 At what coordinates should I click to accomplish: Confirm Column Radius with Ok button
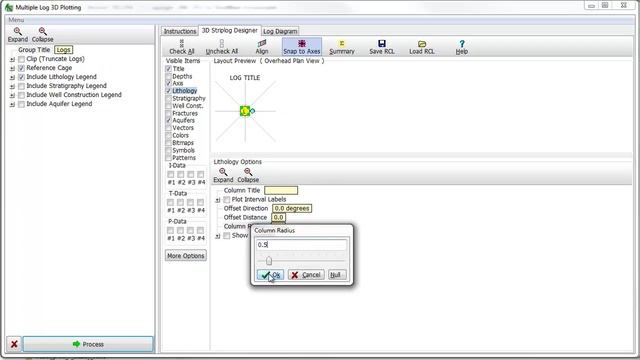coord(270,275)
